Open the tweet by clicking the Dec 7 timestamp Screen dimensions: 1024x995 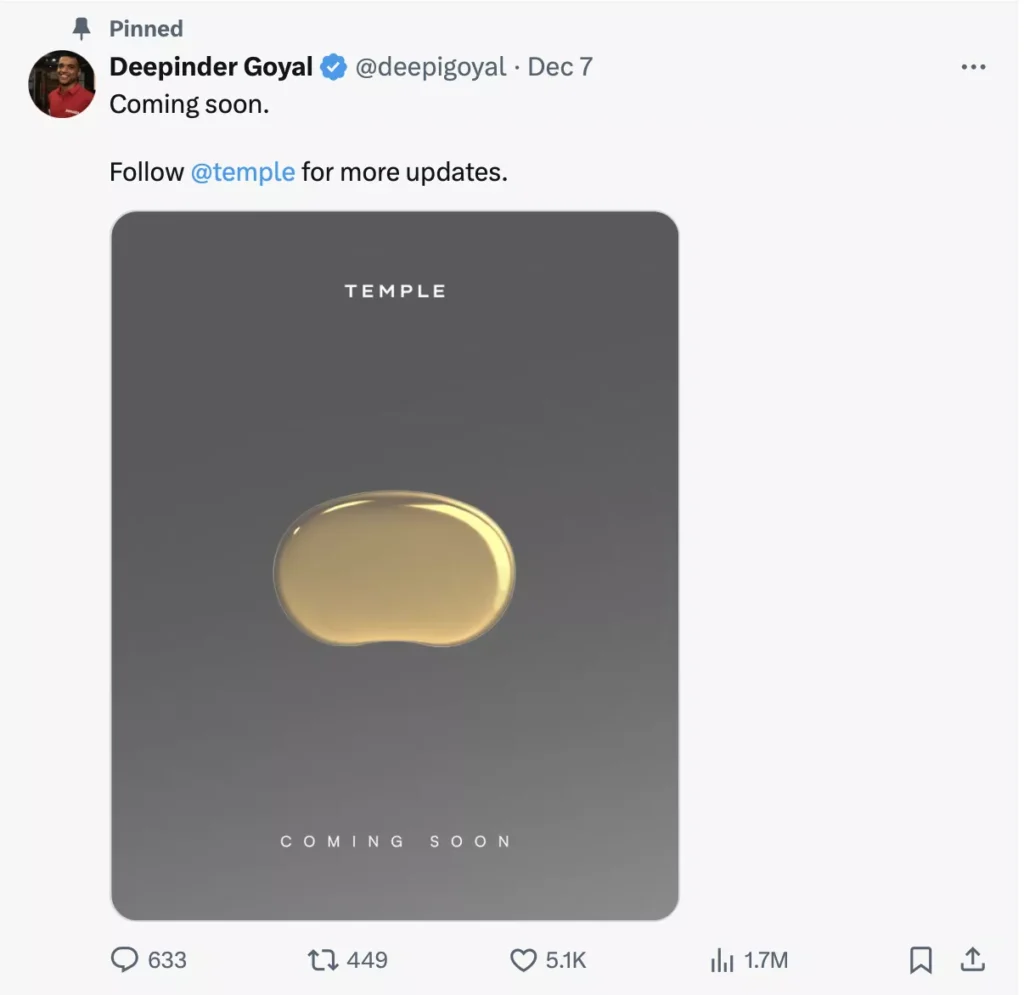point(560,67)
